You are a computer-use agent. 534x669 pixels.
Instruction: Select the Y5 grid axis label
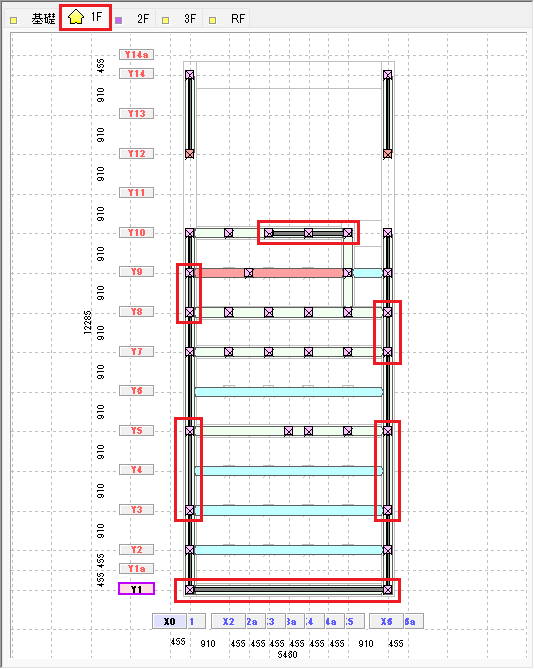click(x=136, y=430)
